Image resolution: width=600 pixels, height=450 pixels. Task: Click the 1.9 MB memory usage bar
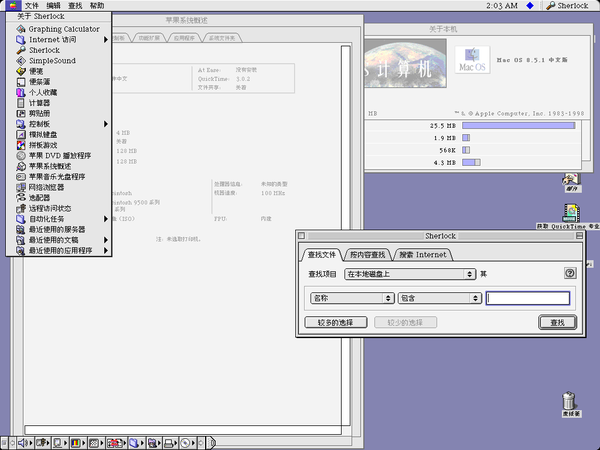coord(466,138)
